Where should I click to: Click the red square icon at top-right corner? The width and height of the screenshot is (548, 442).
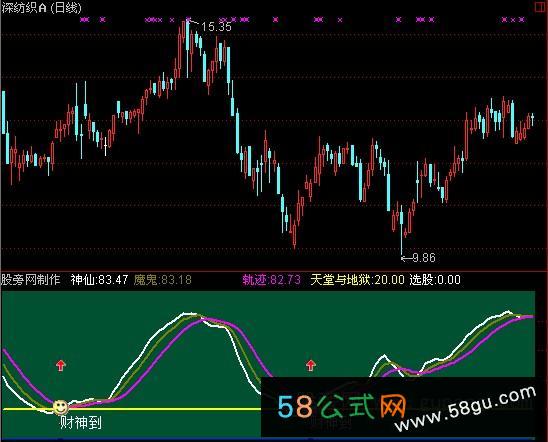coord(541,7)
